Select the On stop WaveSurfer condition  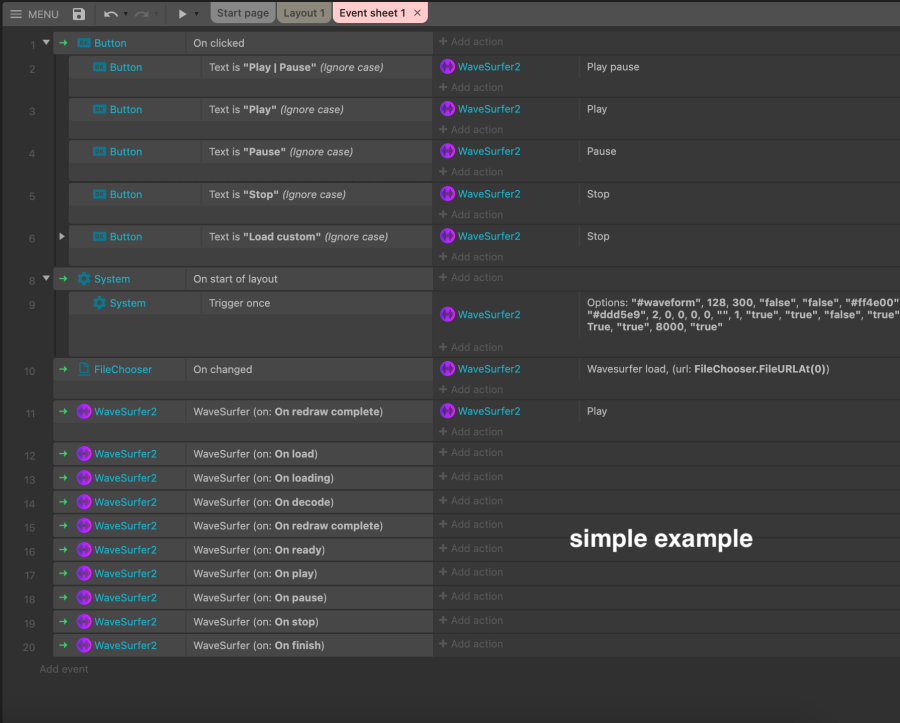point(256,621)
